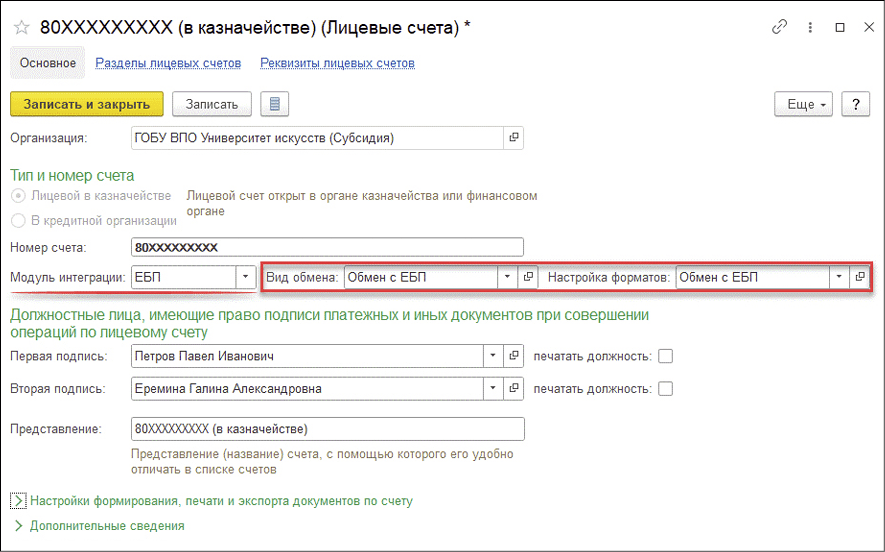Tick печатать должность for Вторая подпись

pyautogui.click(x=666, y=389)
